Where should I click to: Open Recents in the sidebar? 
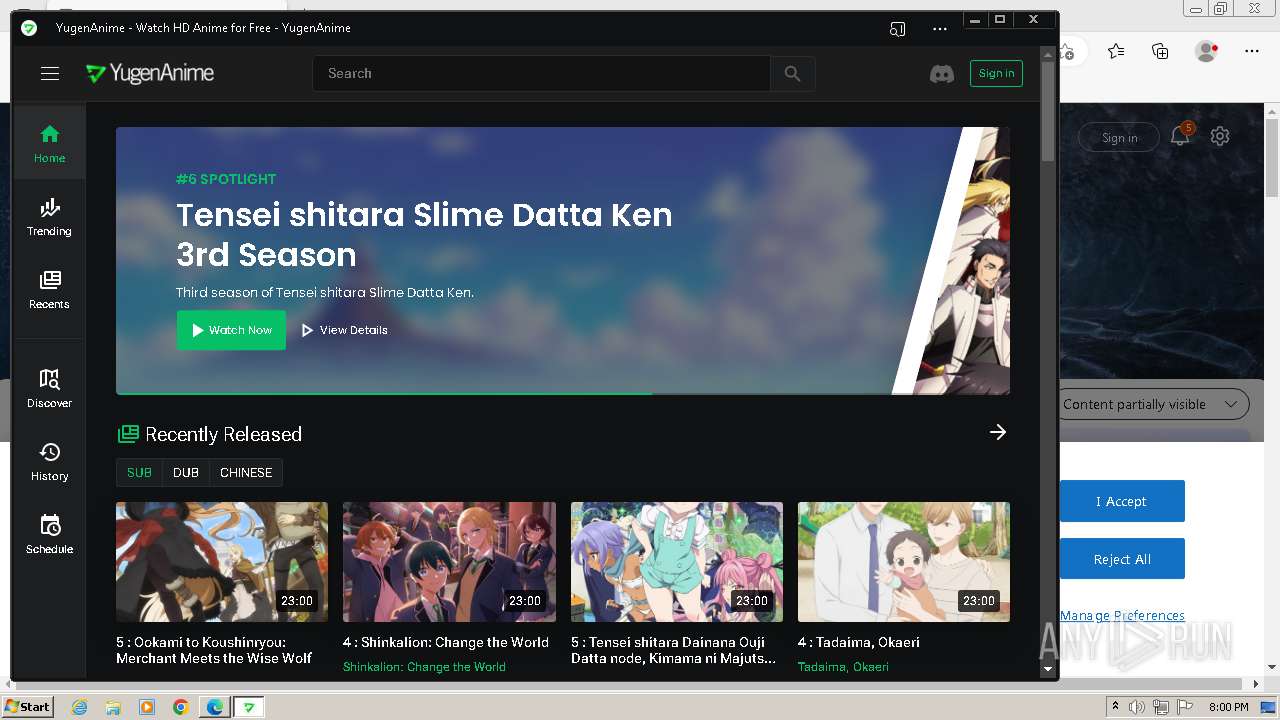49,290
